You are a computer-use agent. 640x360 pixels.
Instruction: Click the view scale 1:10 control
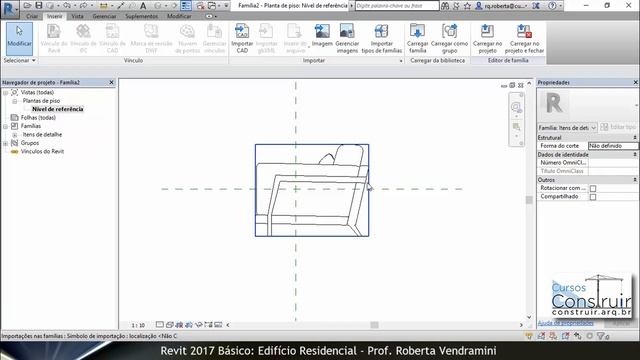[x=138, y=325]
